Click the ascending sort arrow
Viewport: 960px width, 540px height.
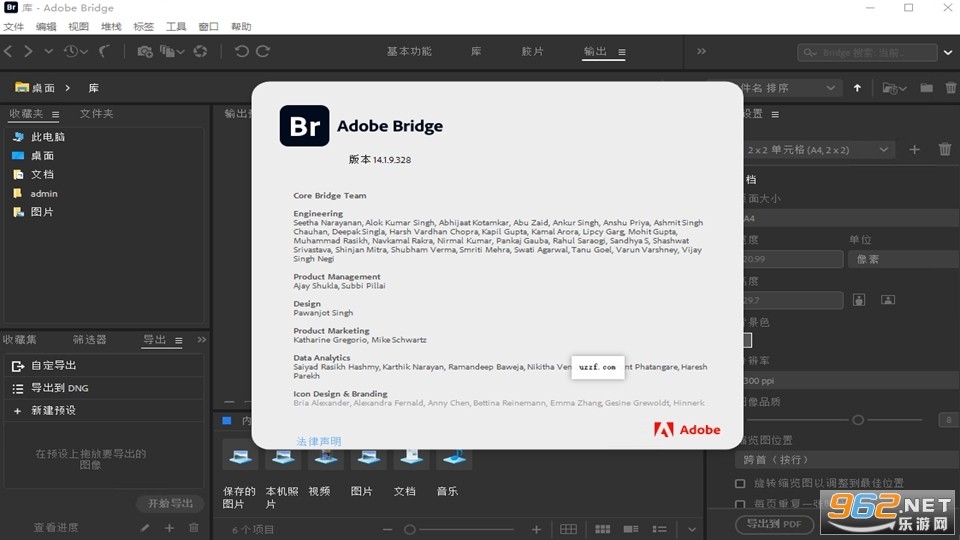click(857, 88)
